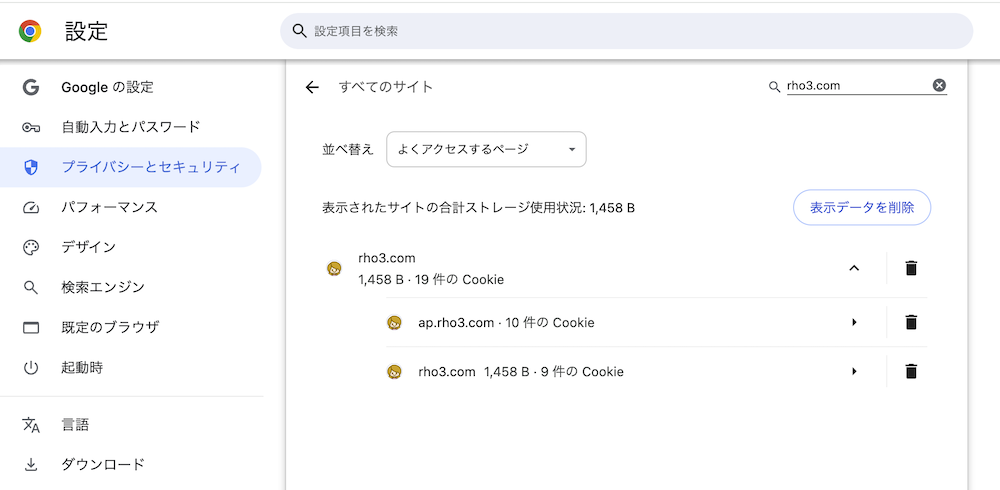Collapse the rho3.com site group
This screenshot has width=1000, height=490.
(x=854, y=269)
